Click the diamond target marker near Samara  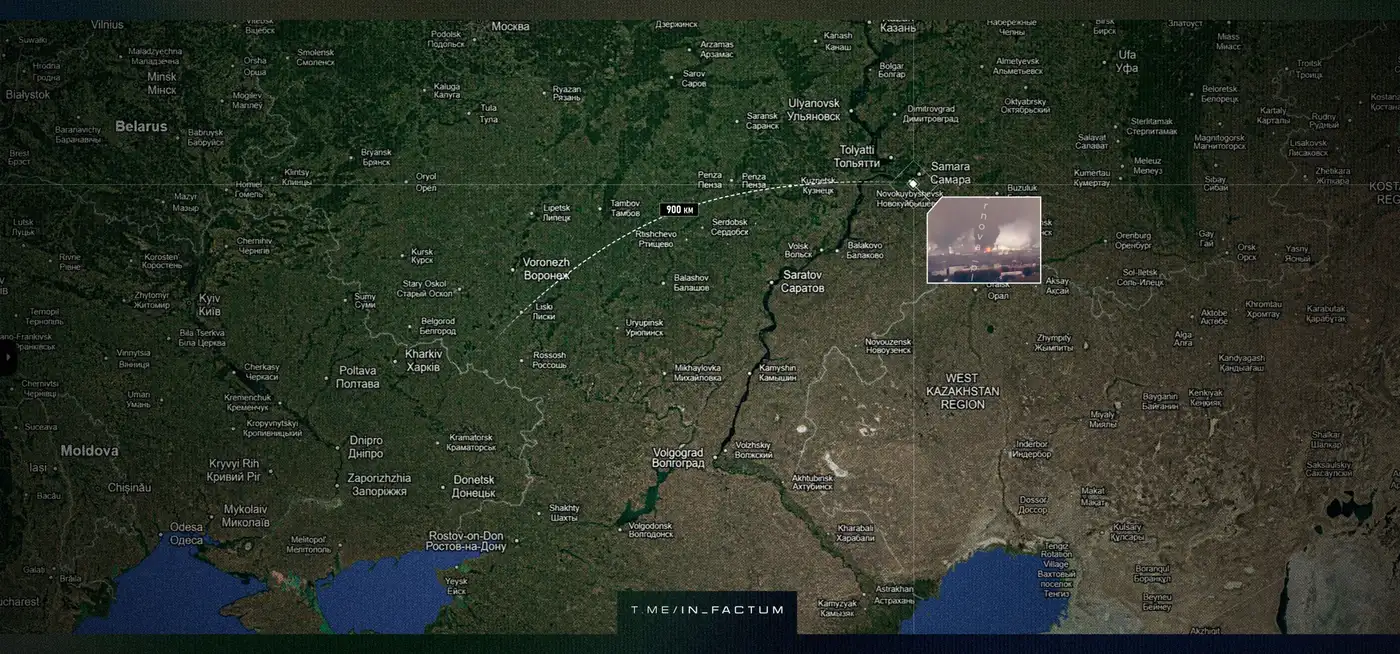pos(913,183)
